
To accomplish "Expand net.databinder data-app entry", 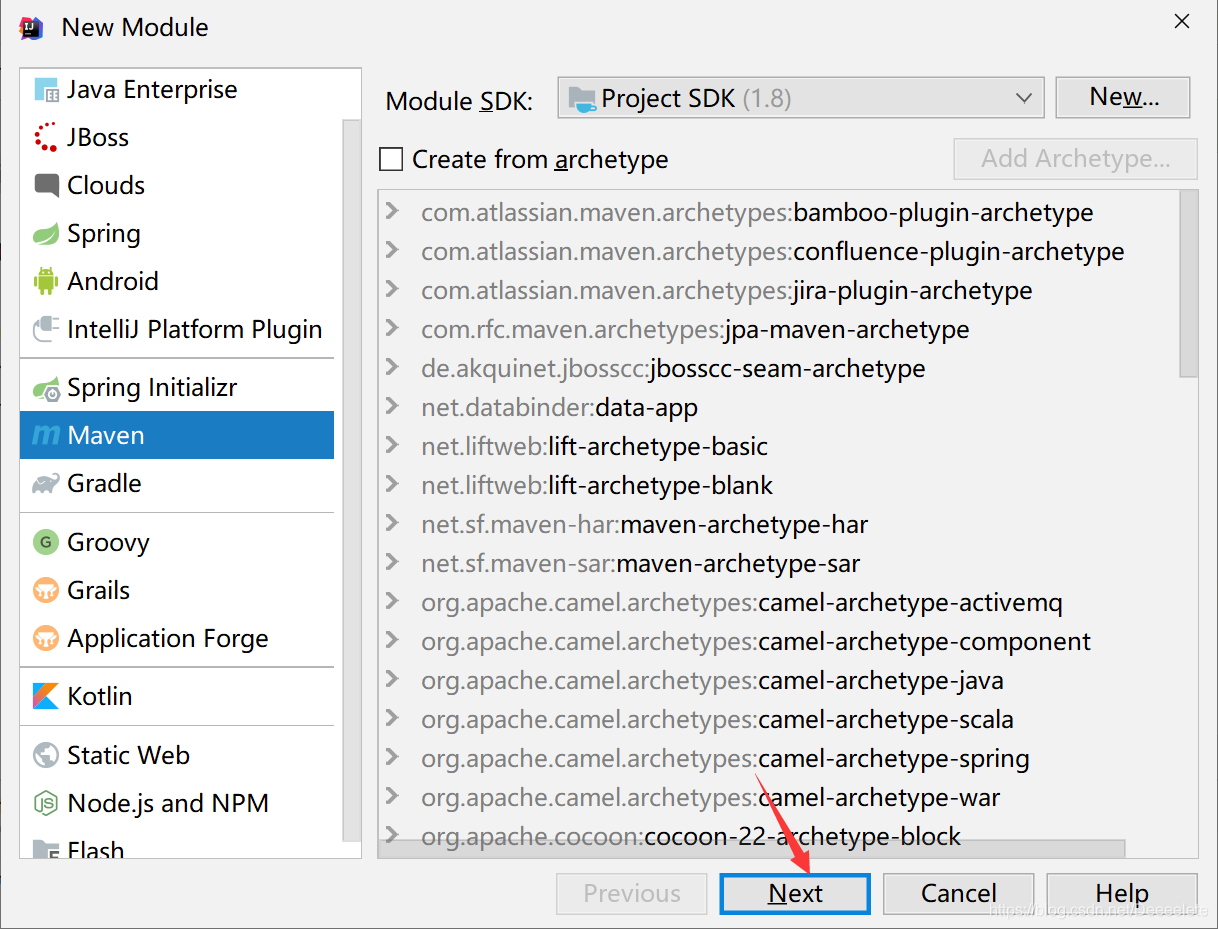I will (x=392, y=407).
